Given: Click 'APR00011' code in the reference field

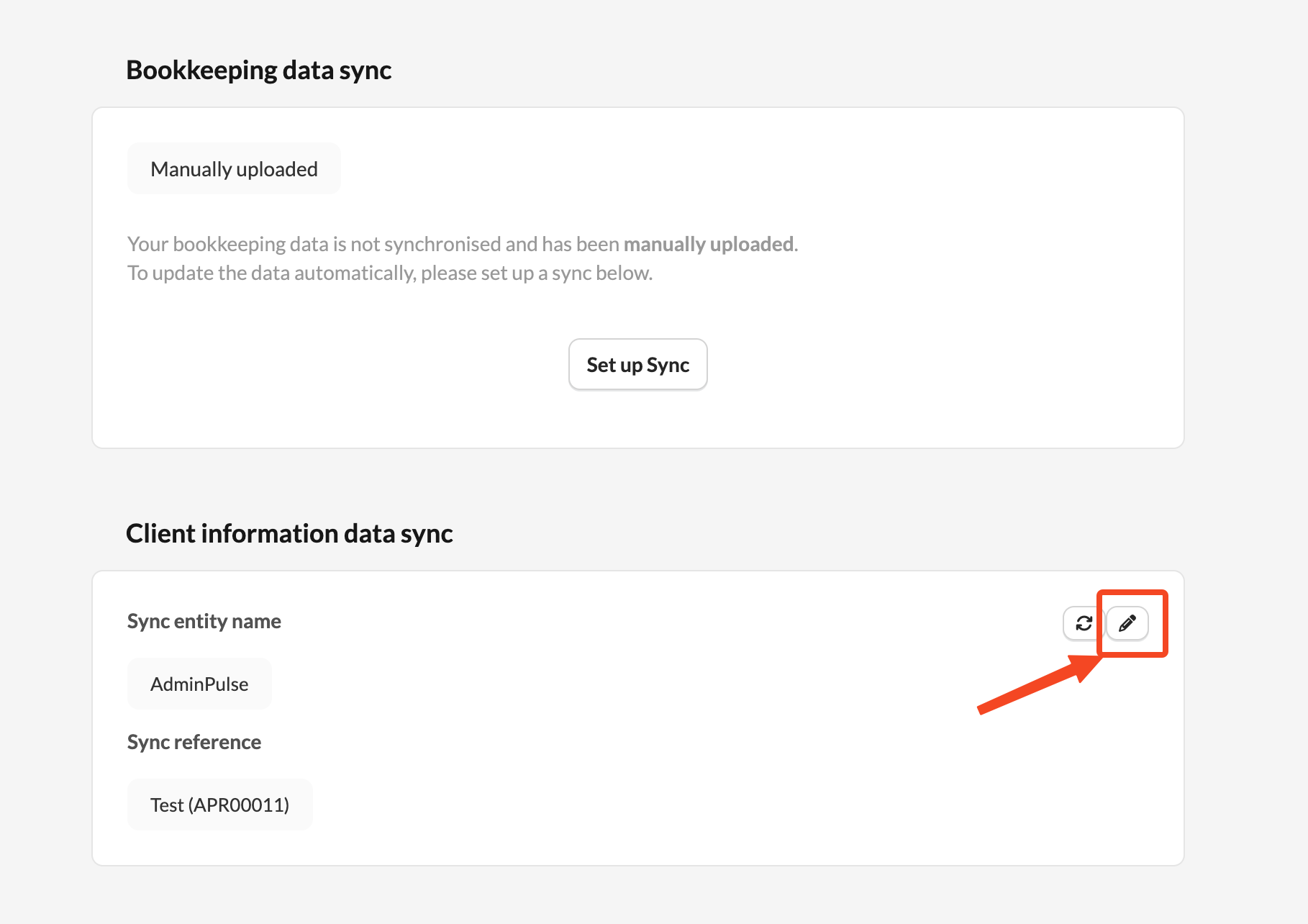Looking at the screenshot, I should point(239,805).
